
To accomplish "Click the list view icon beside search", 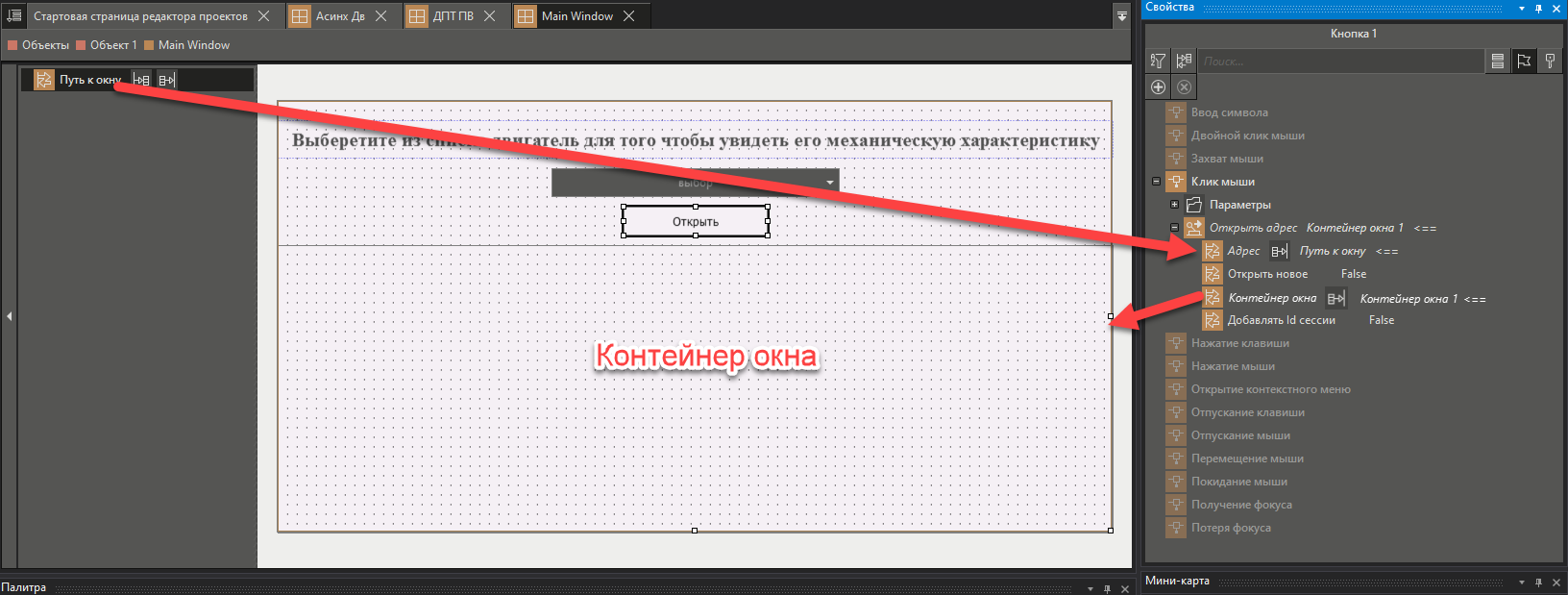I will coord(1497,61).
